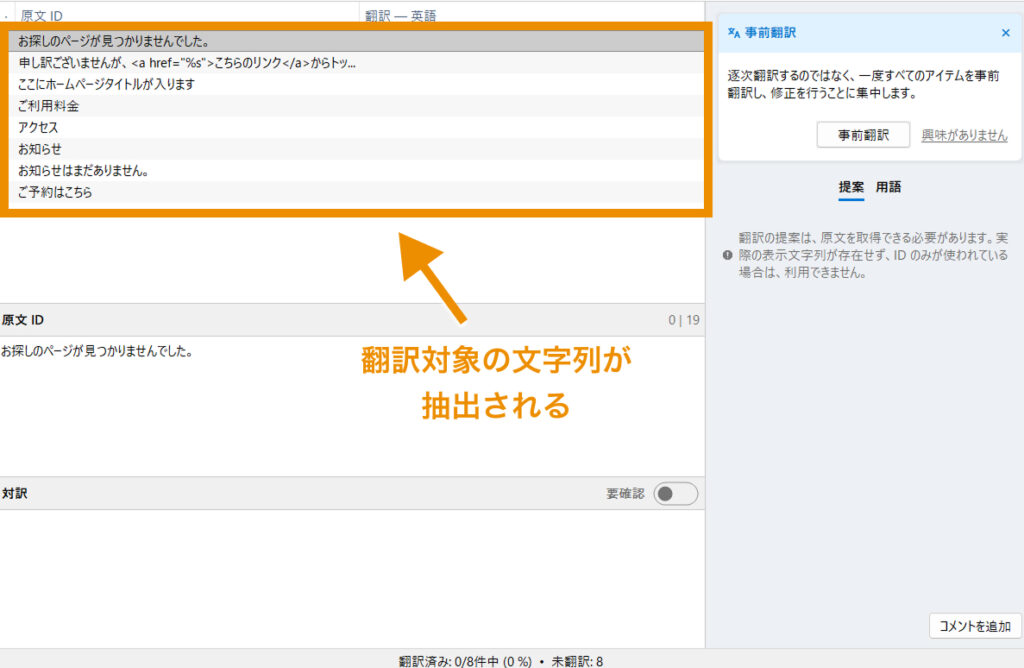Switch to the 提案 tab
Screen dimensions: 1024x668
tap(851, 187)
